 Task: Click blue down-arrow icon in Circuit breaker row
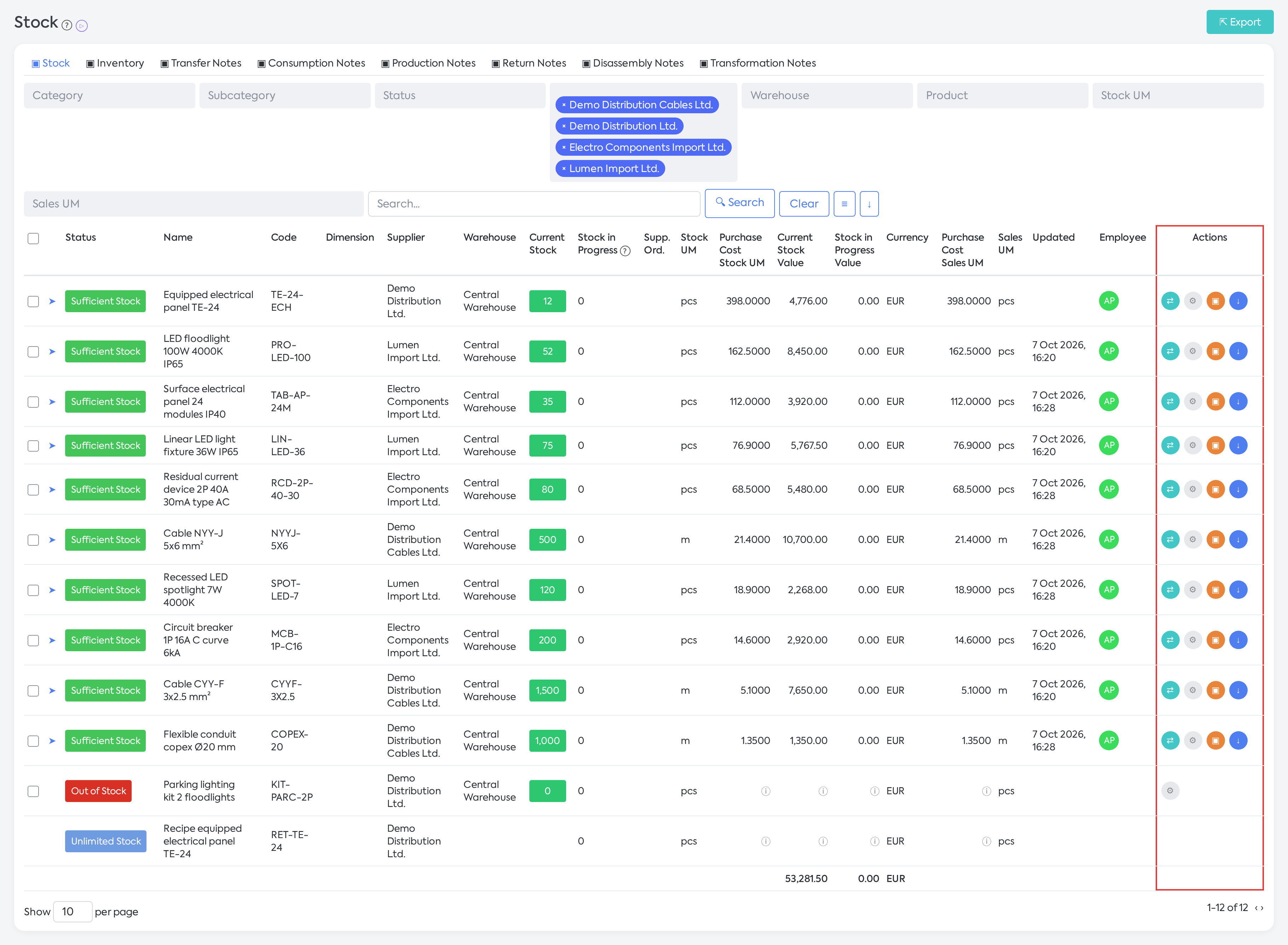(x=1238, y=640)
